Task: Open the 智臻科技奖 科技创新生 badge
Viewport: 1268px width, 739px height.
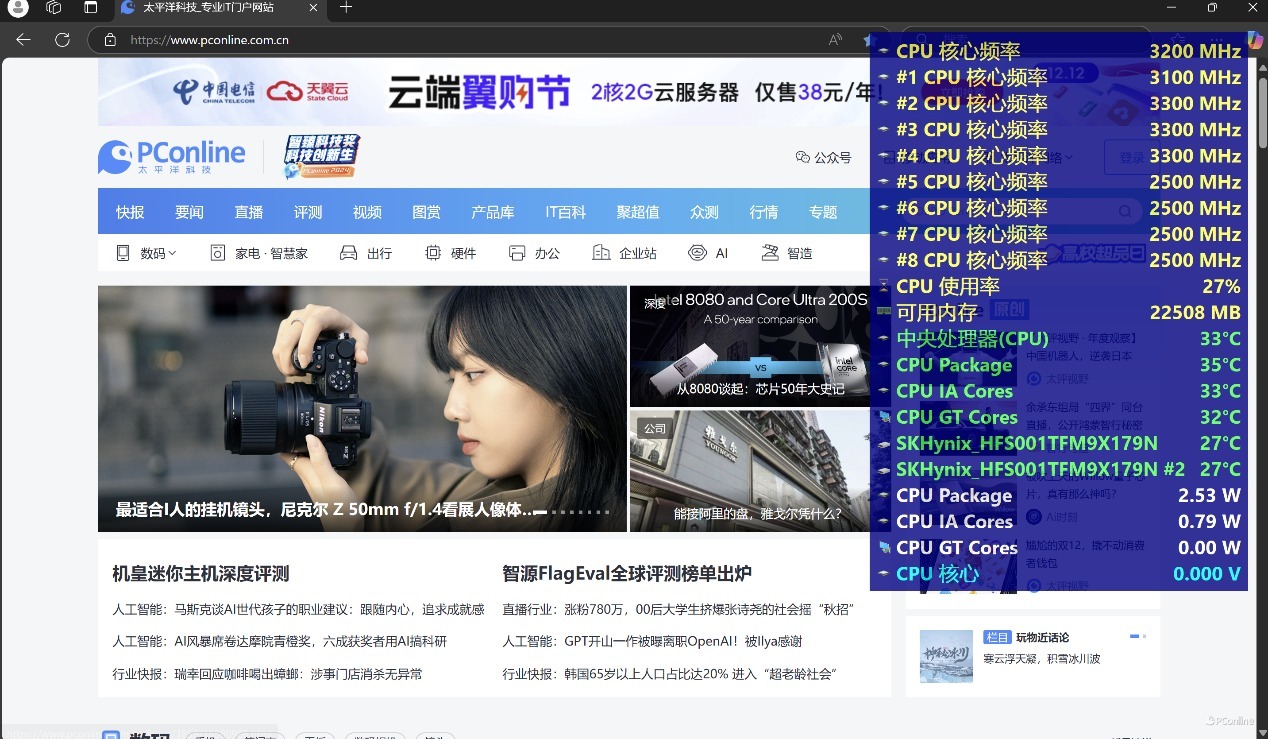Action: (321, 157)
